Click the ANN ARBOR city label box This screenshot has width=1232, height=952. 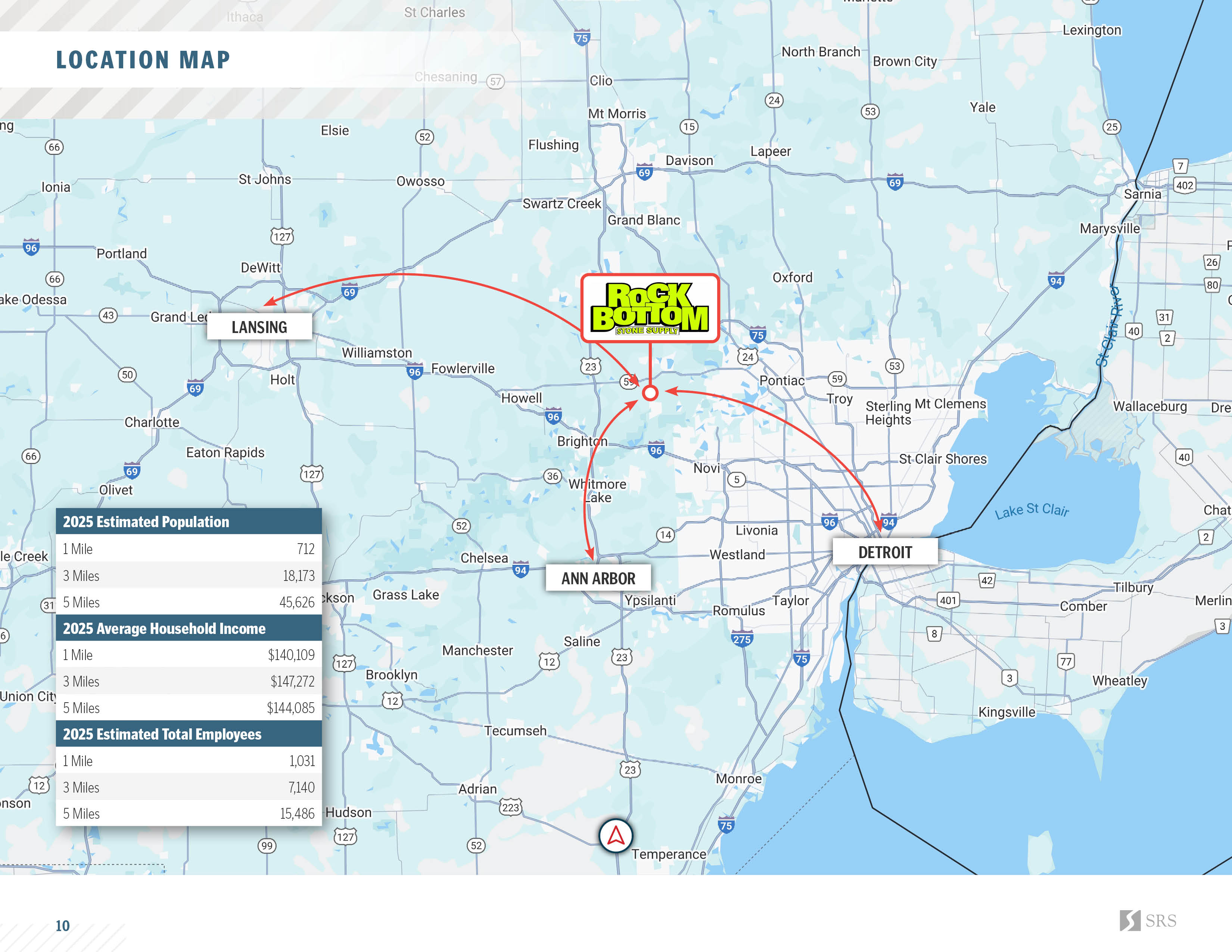(x=598, y=578)
